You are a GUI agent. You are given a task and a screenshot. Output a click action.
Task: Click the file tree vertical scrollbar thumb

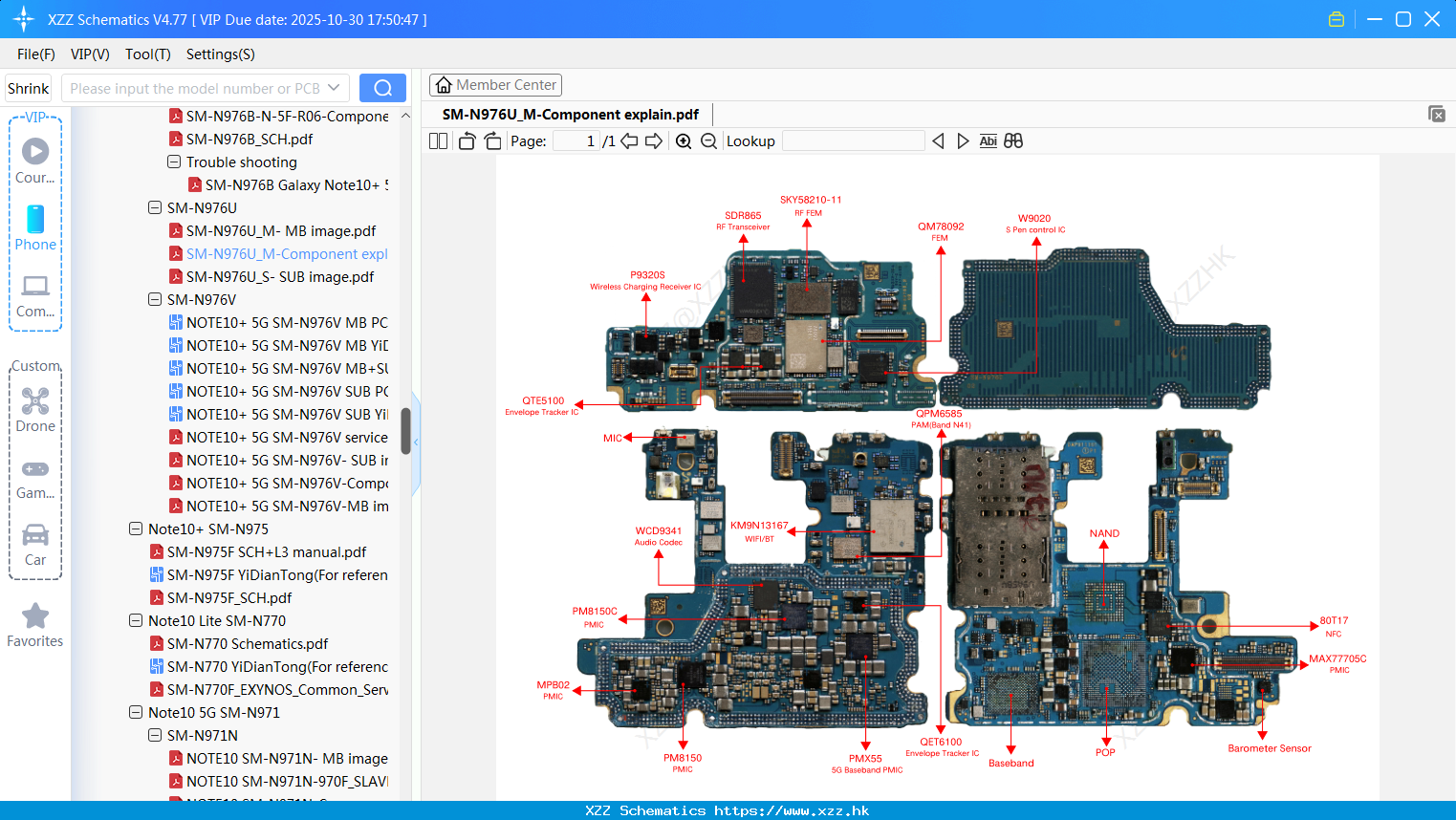pyautogui.click(x=405, y=431)
